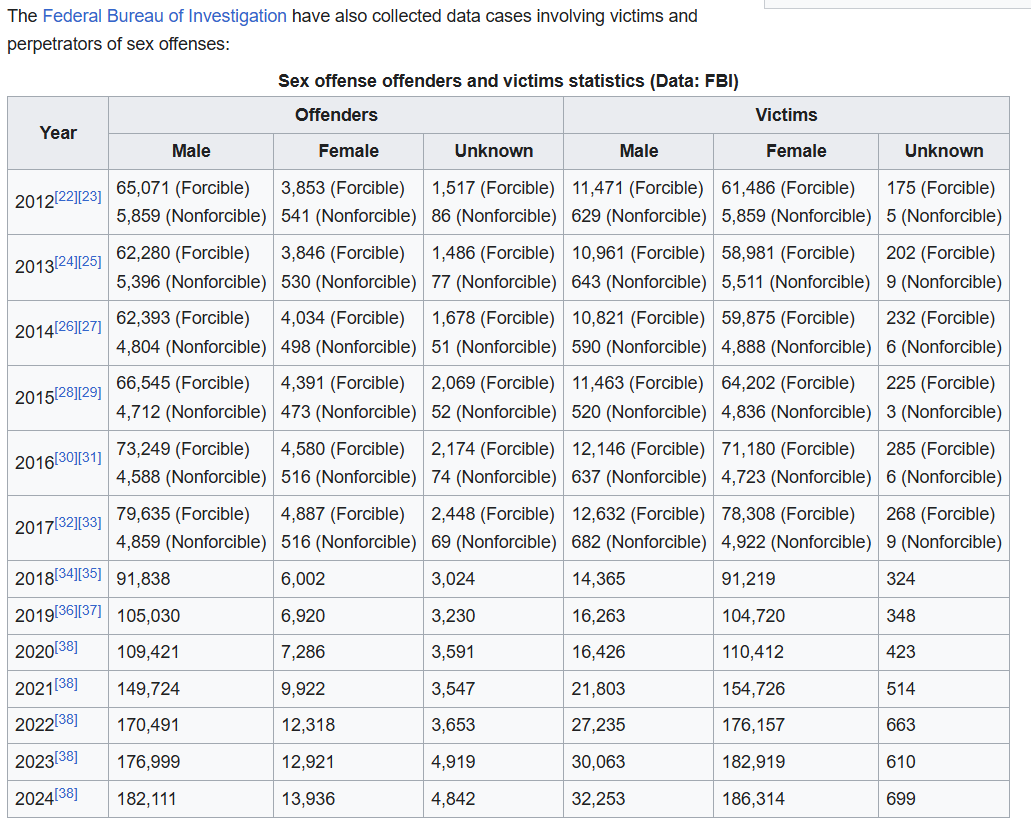Open citation [24] beside 2013

66,261
